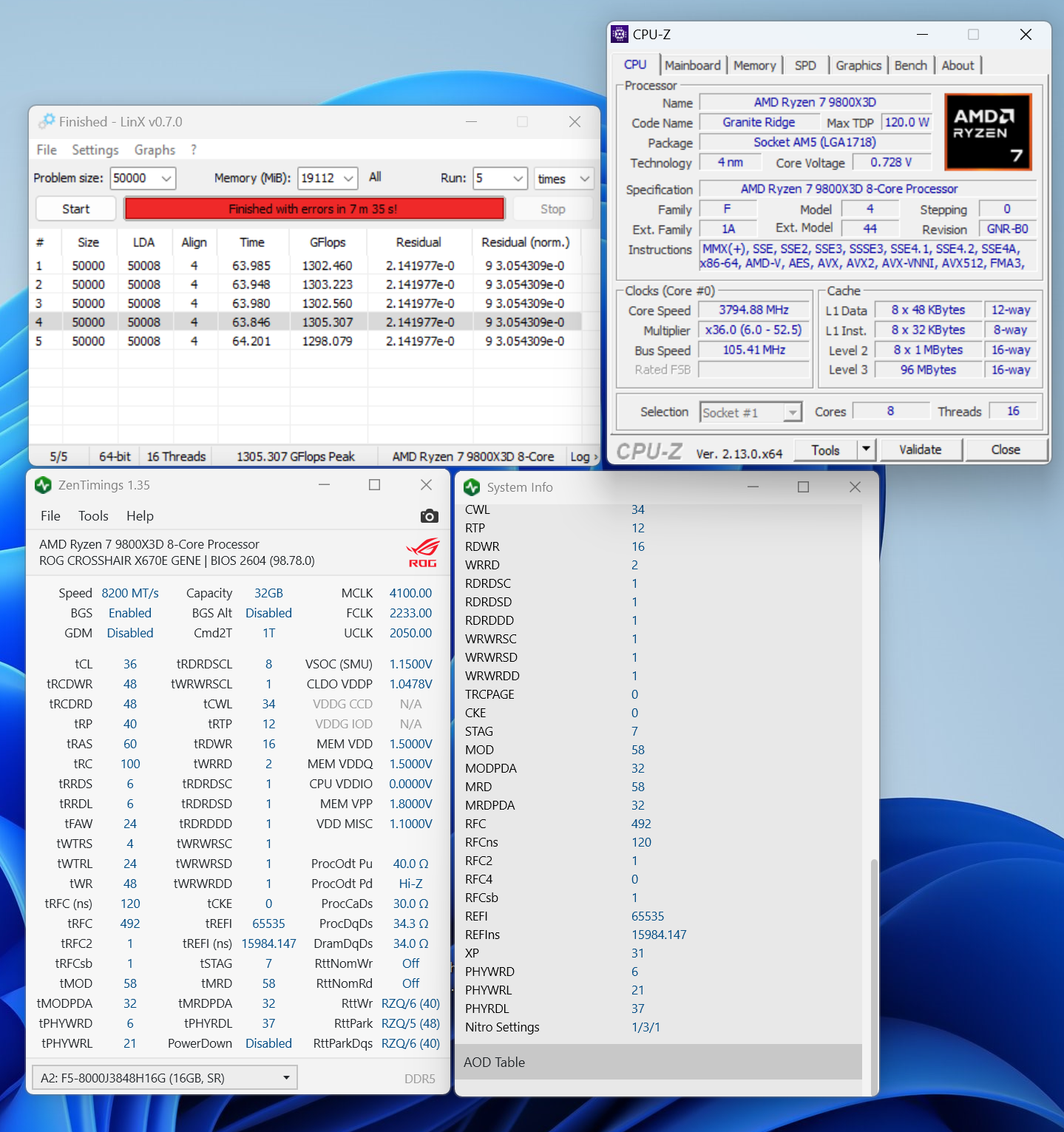Switch to the Bench tab in CPU-Z
The width and height of the screenshot is (1064, 1132).
(x=910, y=65)
